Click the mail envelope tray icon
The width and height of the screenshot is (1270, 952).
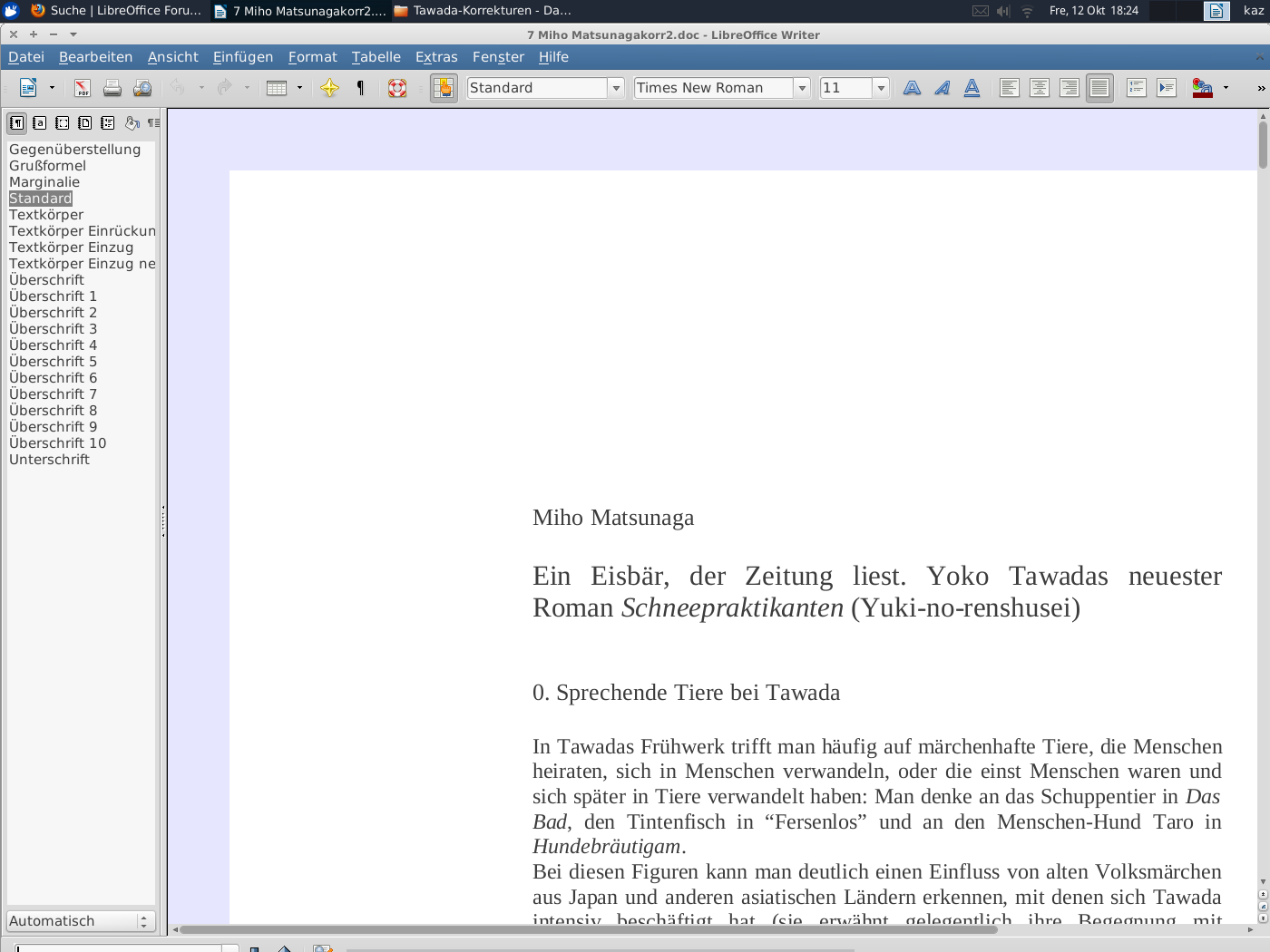(x=981, y=11)
